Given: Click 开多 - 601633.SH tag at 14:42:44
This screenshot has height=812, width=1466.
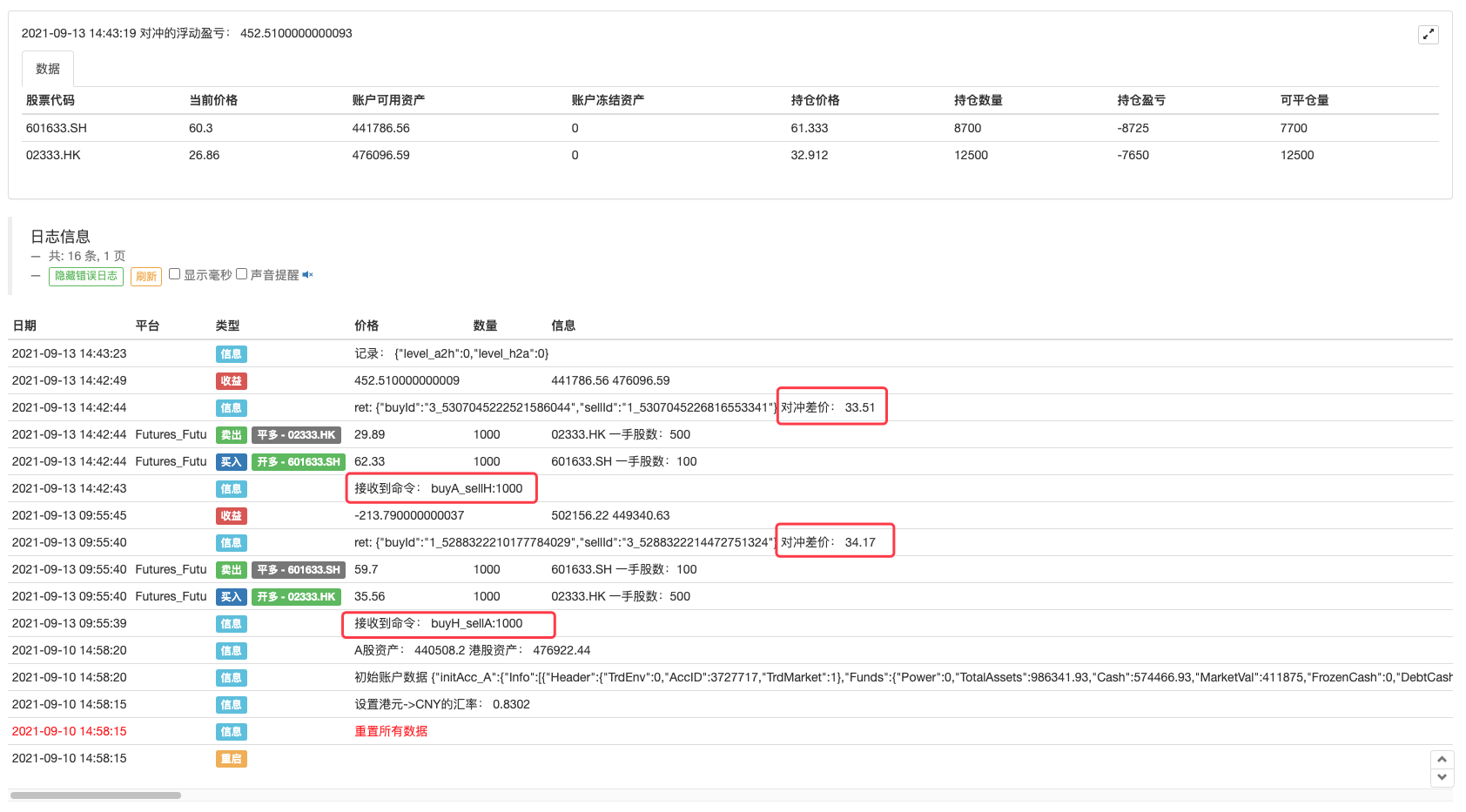Looking at the screenshot, I should point(299,462).
